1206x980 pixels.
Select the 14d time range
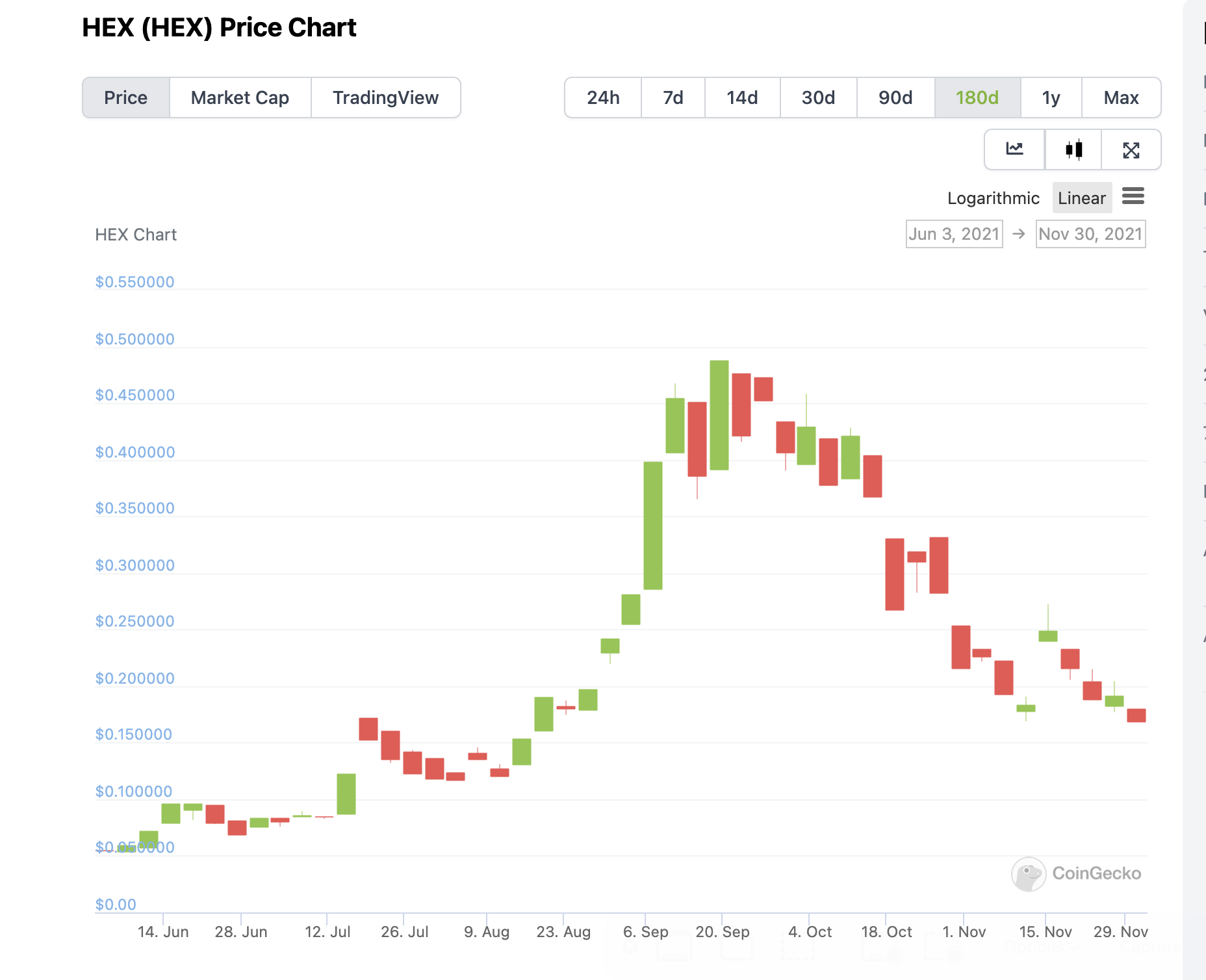tap(742, 97)
